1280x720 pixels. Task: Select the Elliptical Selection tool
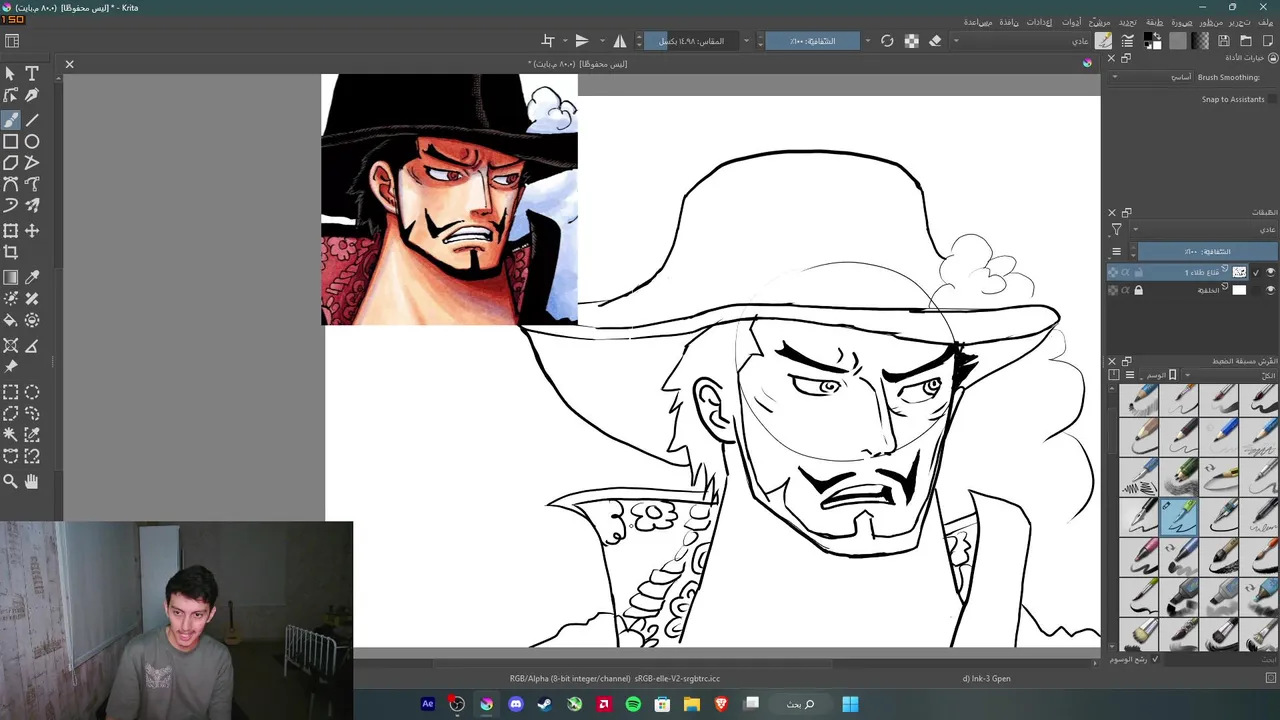pyautogui.click(x=32, y=392)
